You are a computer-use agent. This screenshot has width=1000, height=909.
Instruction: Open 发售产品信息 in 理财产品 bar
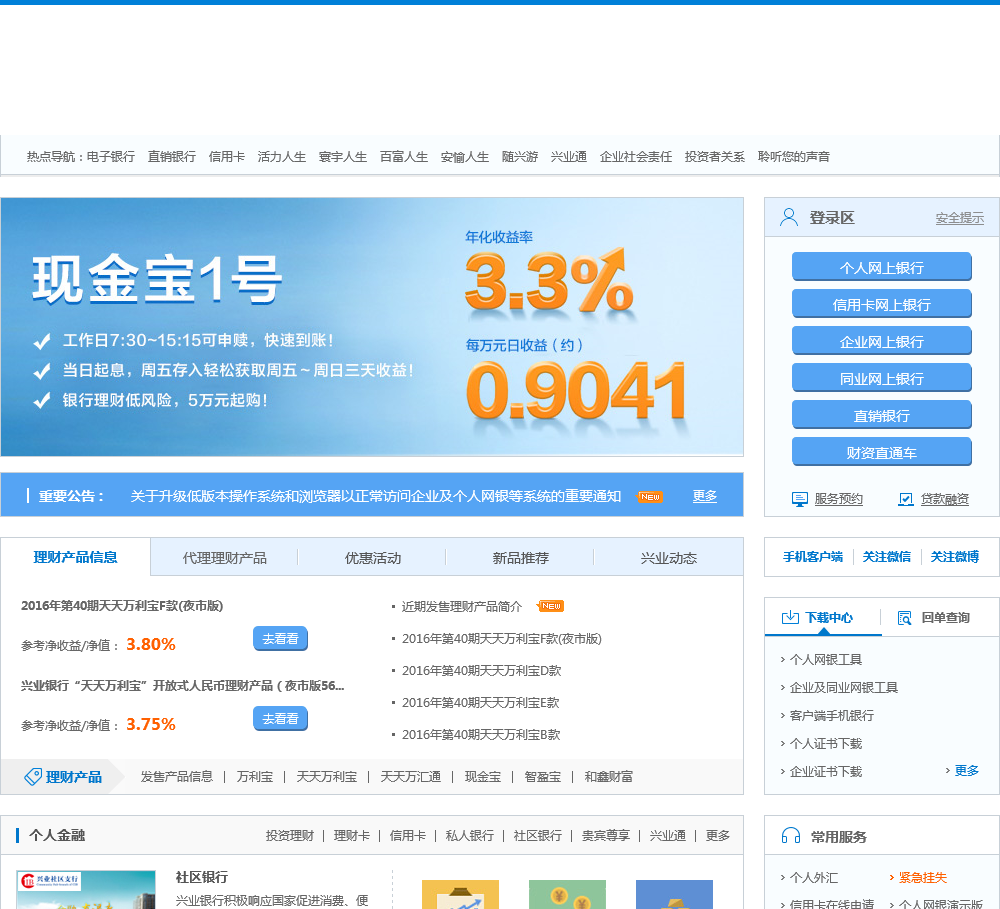tap(177, 776)
